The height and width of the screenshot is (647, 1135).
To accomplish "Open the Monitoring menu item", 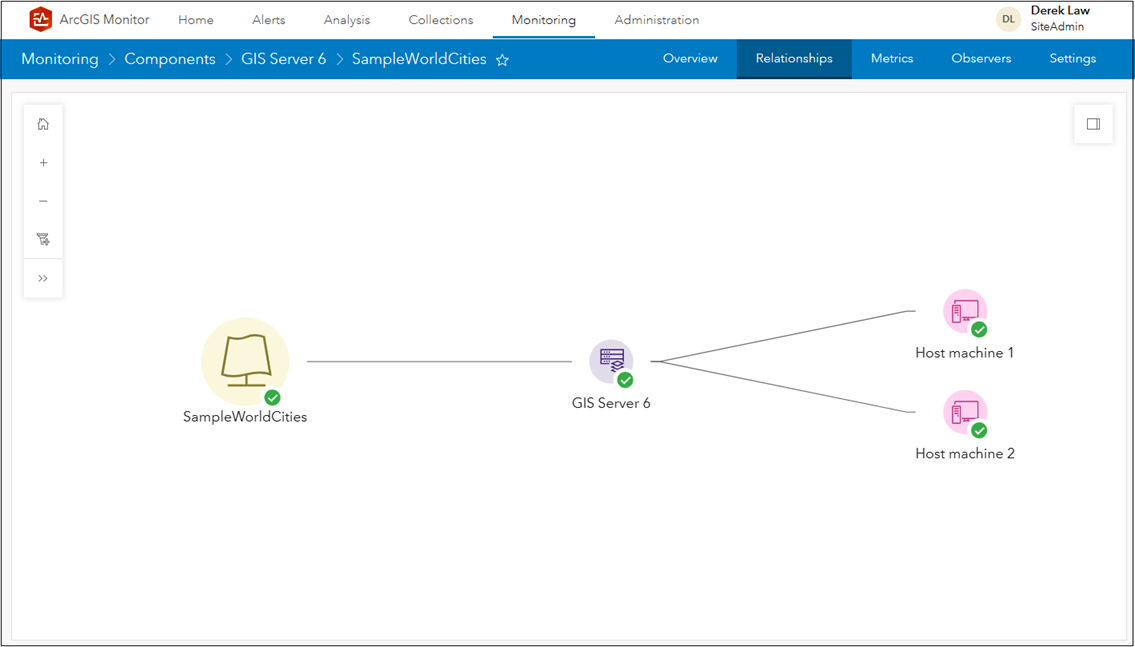I will pyautogui.click(x=544, y=20).
